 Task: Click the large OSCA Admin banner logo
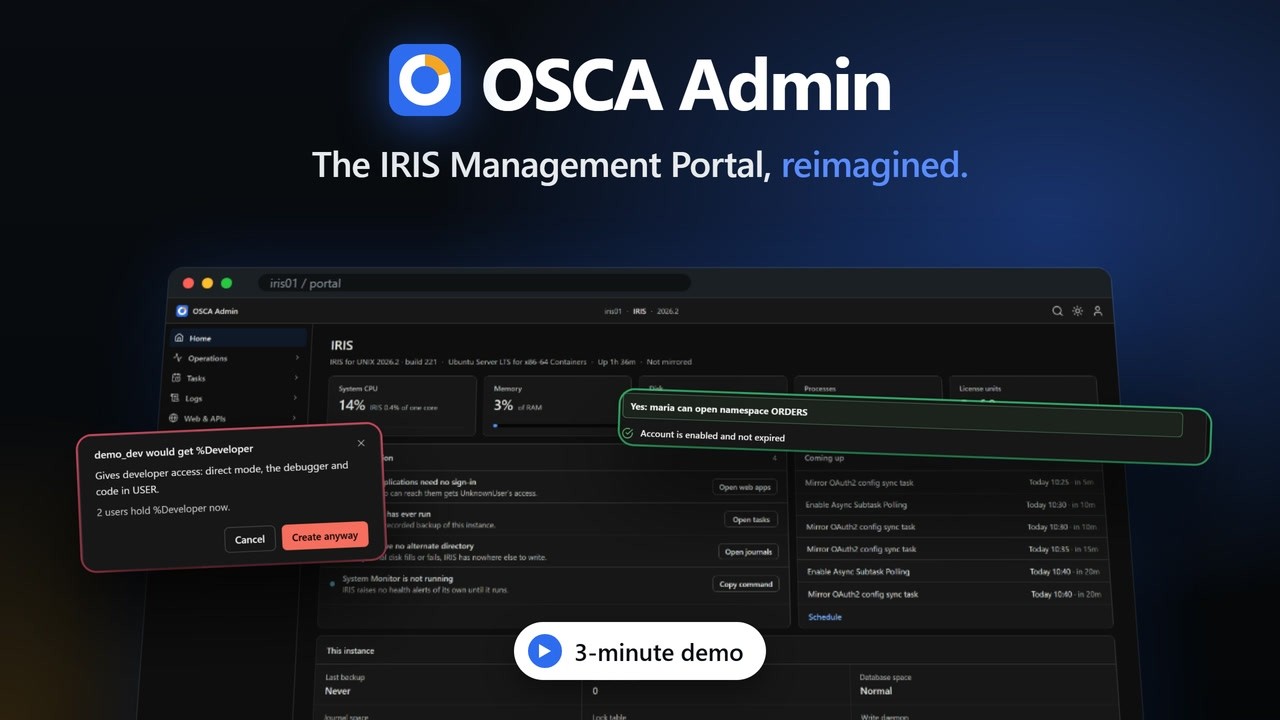pyautogui.click(x=425, y=80)
